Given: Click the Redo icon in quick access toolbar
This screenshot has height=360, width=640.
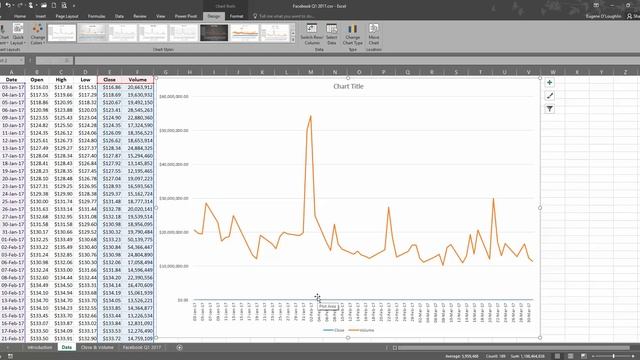Looking at the screenshot, I should (x=20, y=5).
